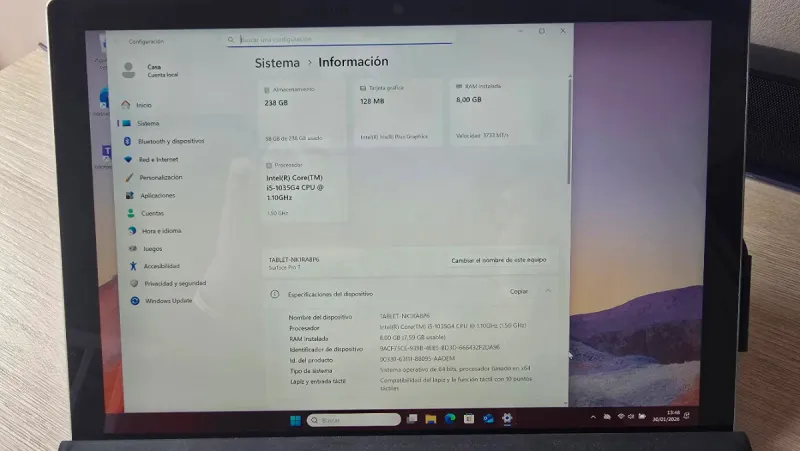Screen dimensions: 800x451
Task: Click the battery tray icon
Action: click(x=642, y=416)
